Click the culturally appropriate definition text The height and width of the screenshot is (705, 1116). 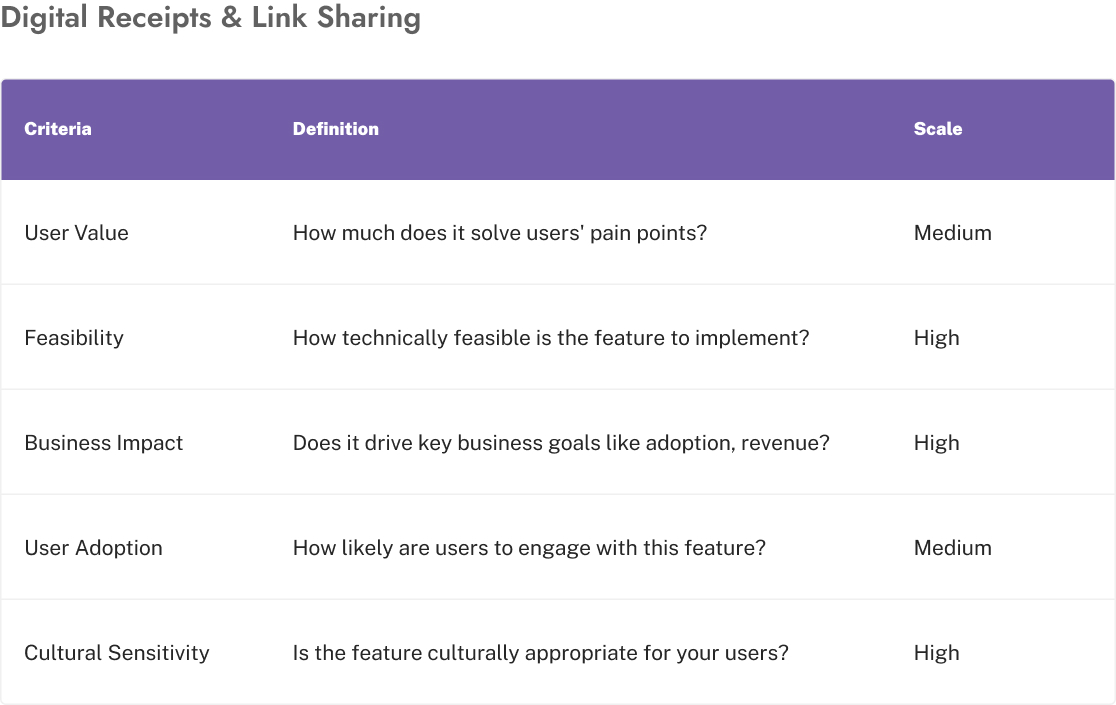[x=541, y=653]
